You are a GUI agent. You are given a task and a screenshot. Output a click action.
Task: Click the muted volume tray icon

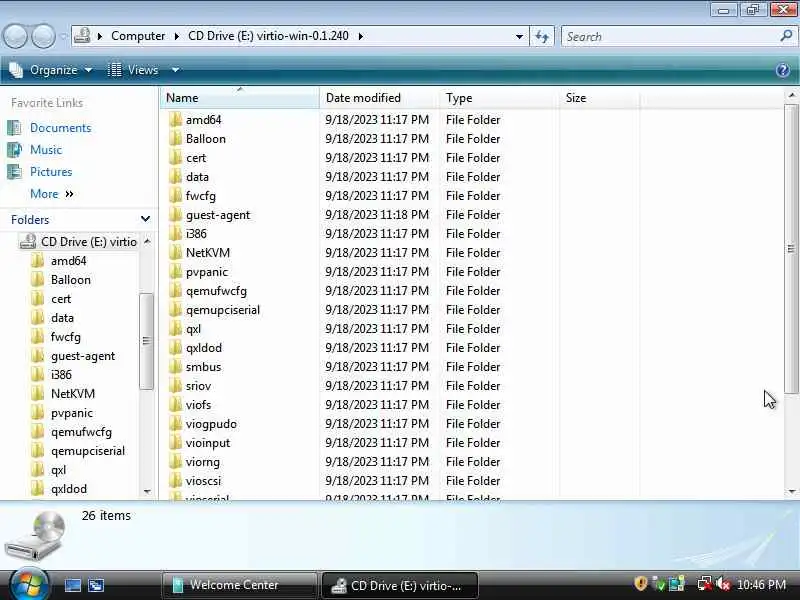tap(723, 584)
